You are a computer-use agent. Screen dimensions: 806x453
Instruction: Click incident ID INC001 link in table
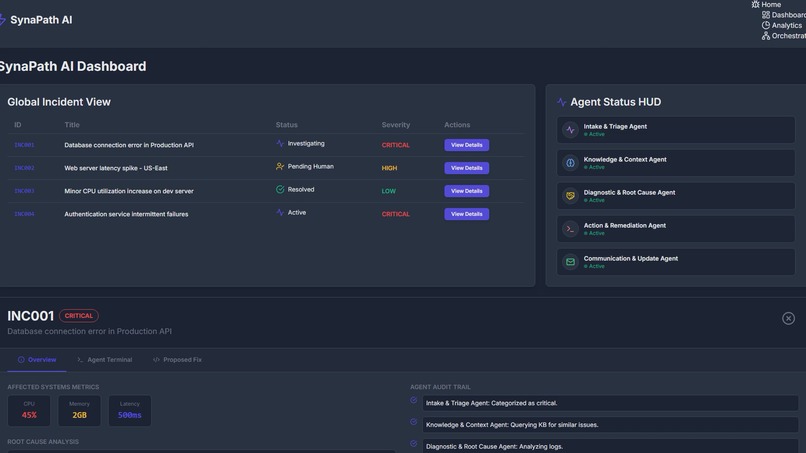(x=24, y=145)
